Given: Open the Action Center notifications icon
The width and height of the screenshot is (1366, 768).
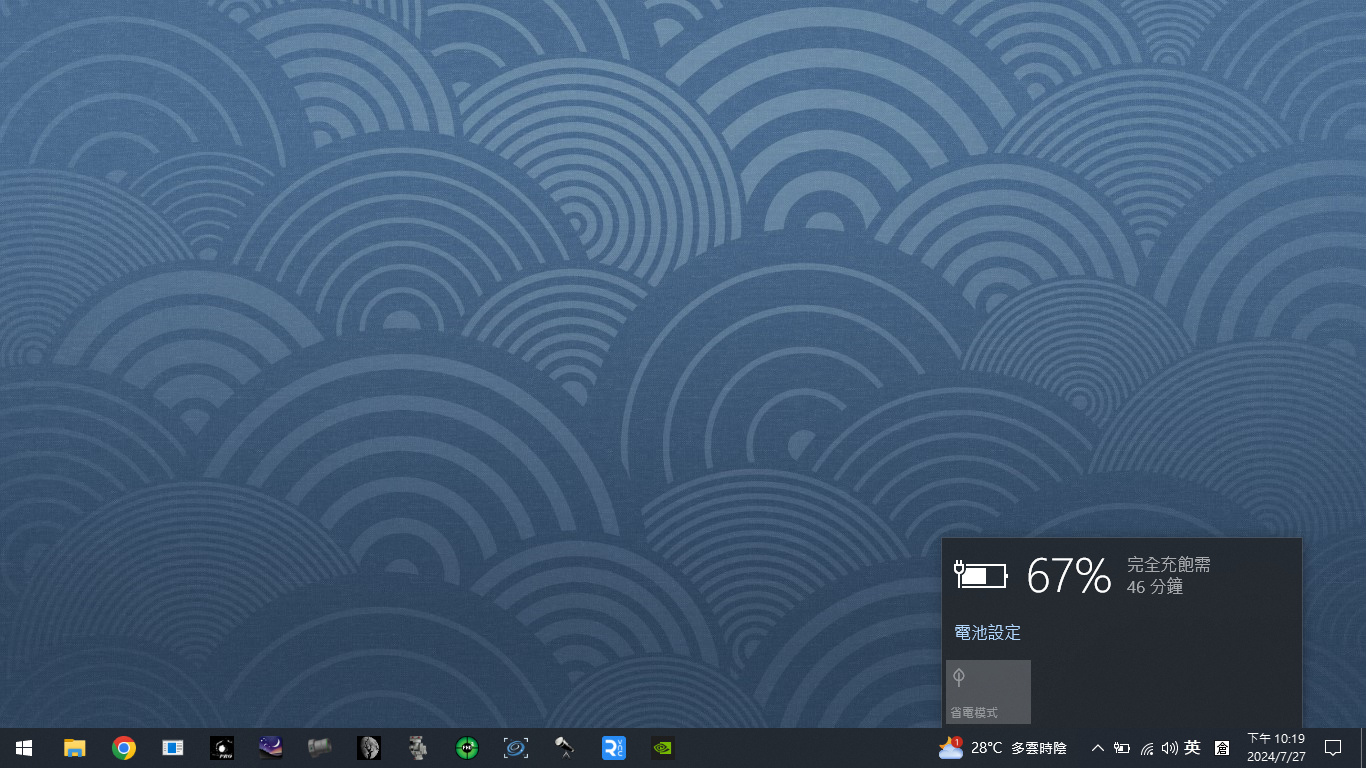Looking at the screenshot, I should (x=1332, y=748).
